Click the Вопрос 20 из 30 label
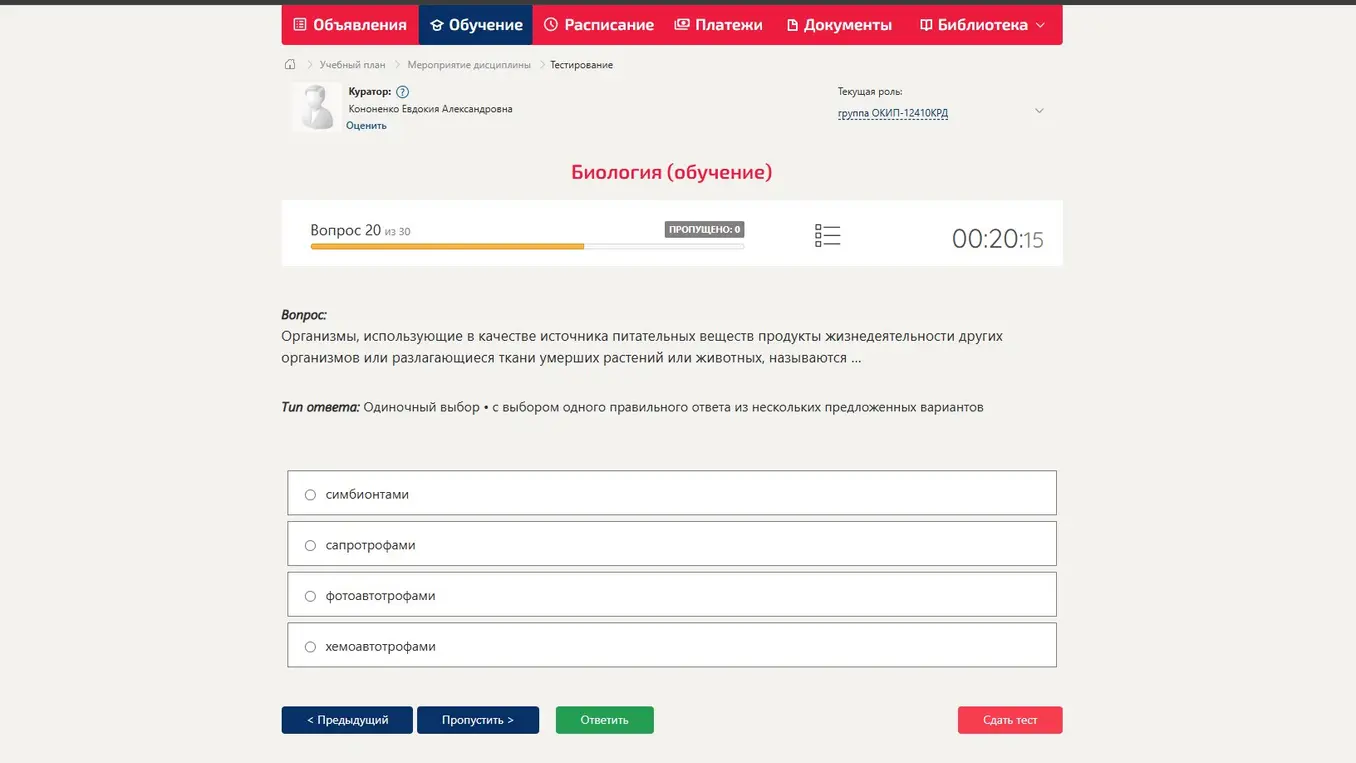Viewport: 1356px width, 763px height. [x=360, y=231]
